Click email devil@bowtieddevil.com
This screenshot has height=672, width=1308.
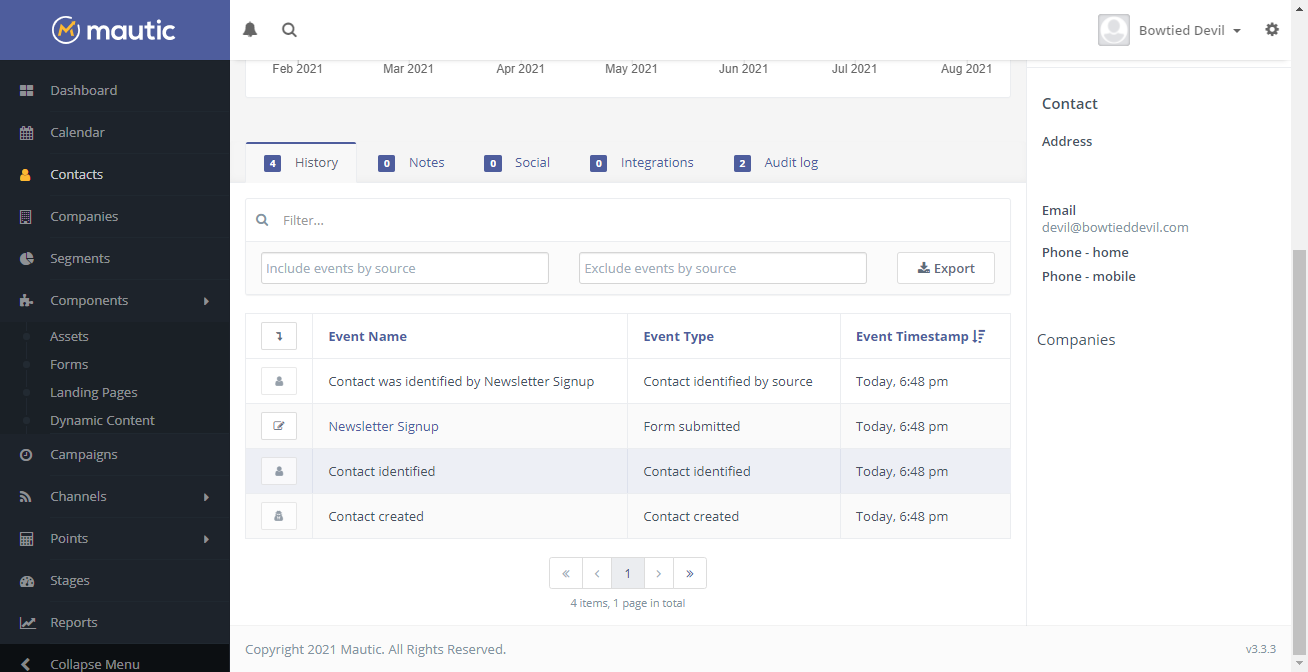click(x=1115, y=227)
